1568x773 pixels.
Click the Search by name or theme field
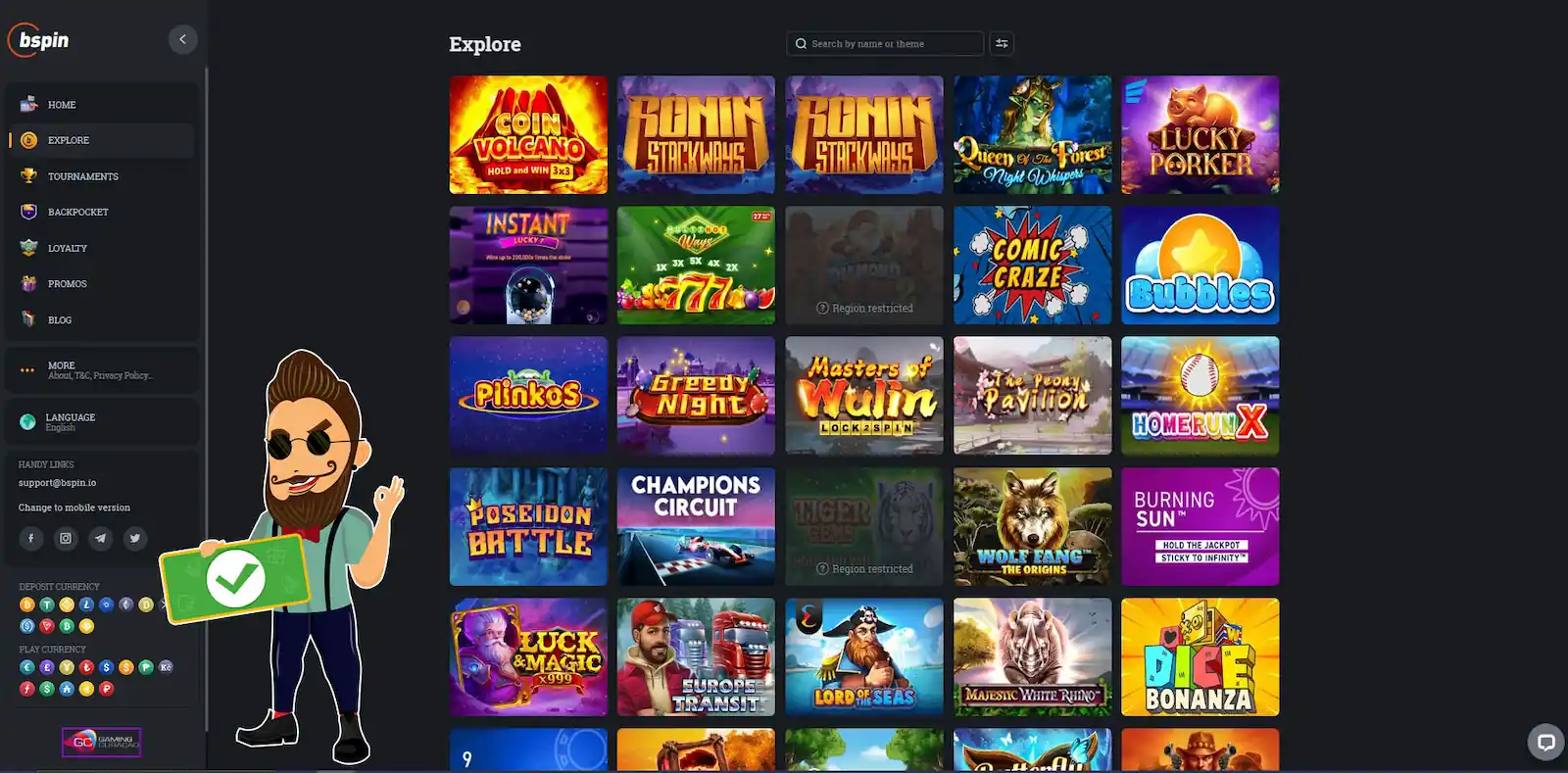pos(885,43)
